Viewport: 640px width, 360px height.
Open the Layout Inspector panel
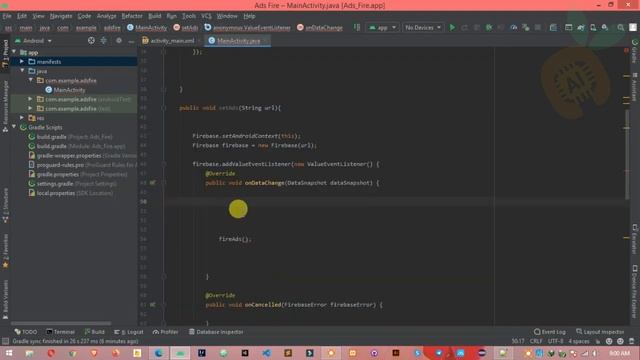pos(600,332)
